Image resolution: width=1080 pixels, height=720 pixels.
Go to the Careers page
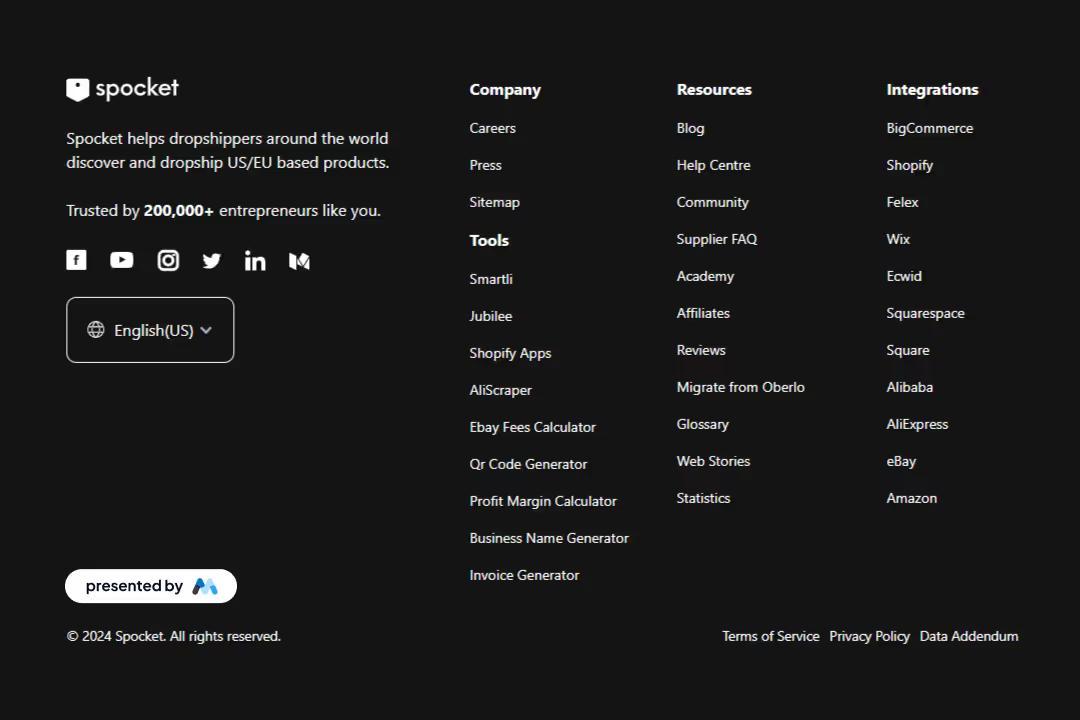(x=492, y=128)
